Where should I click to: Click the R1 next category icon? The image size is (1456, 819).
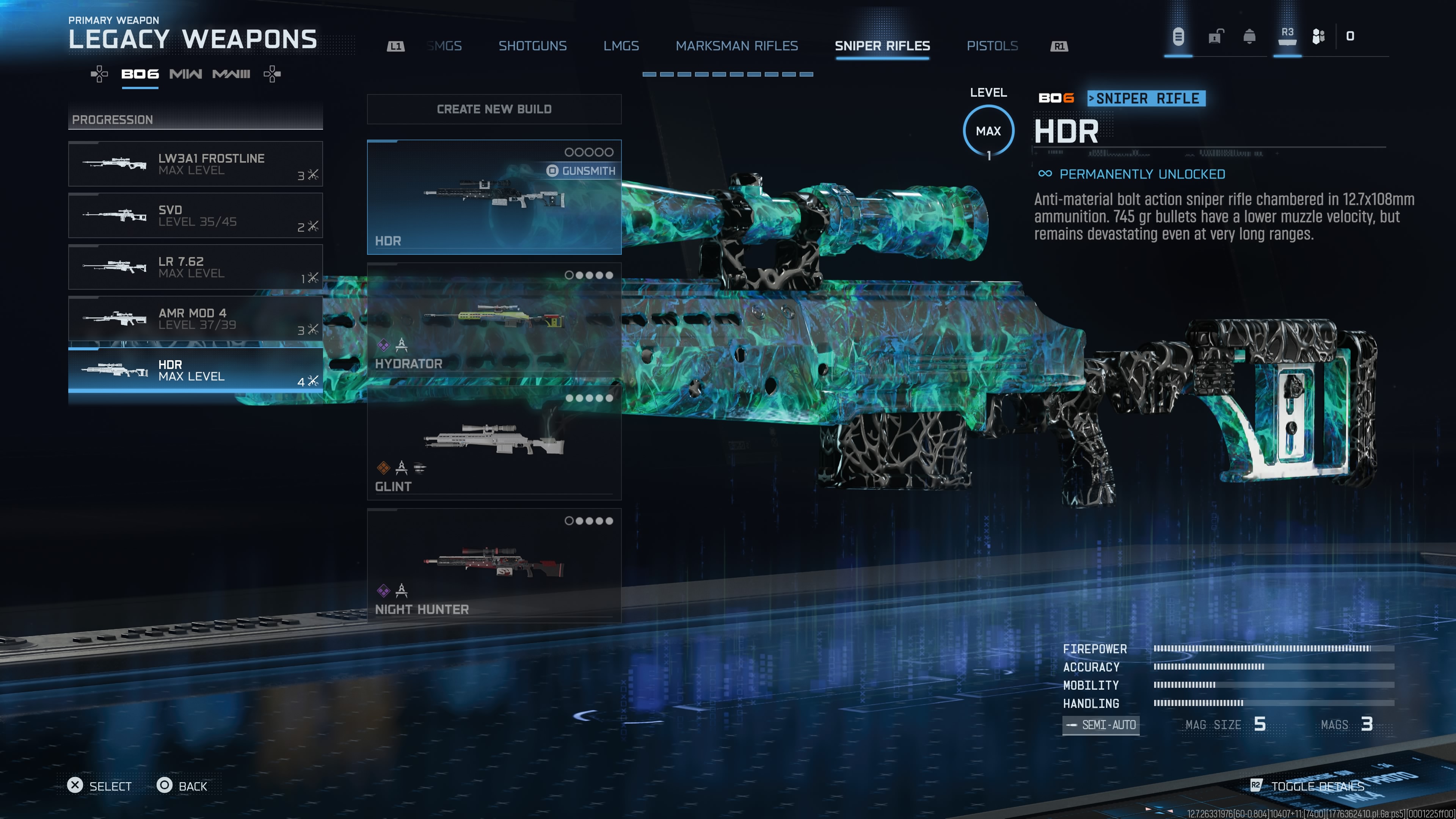tap(1059, 46)
